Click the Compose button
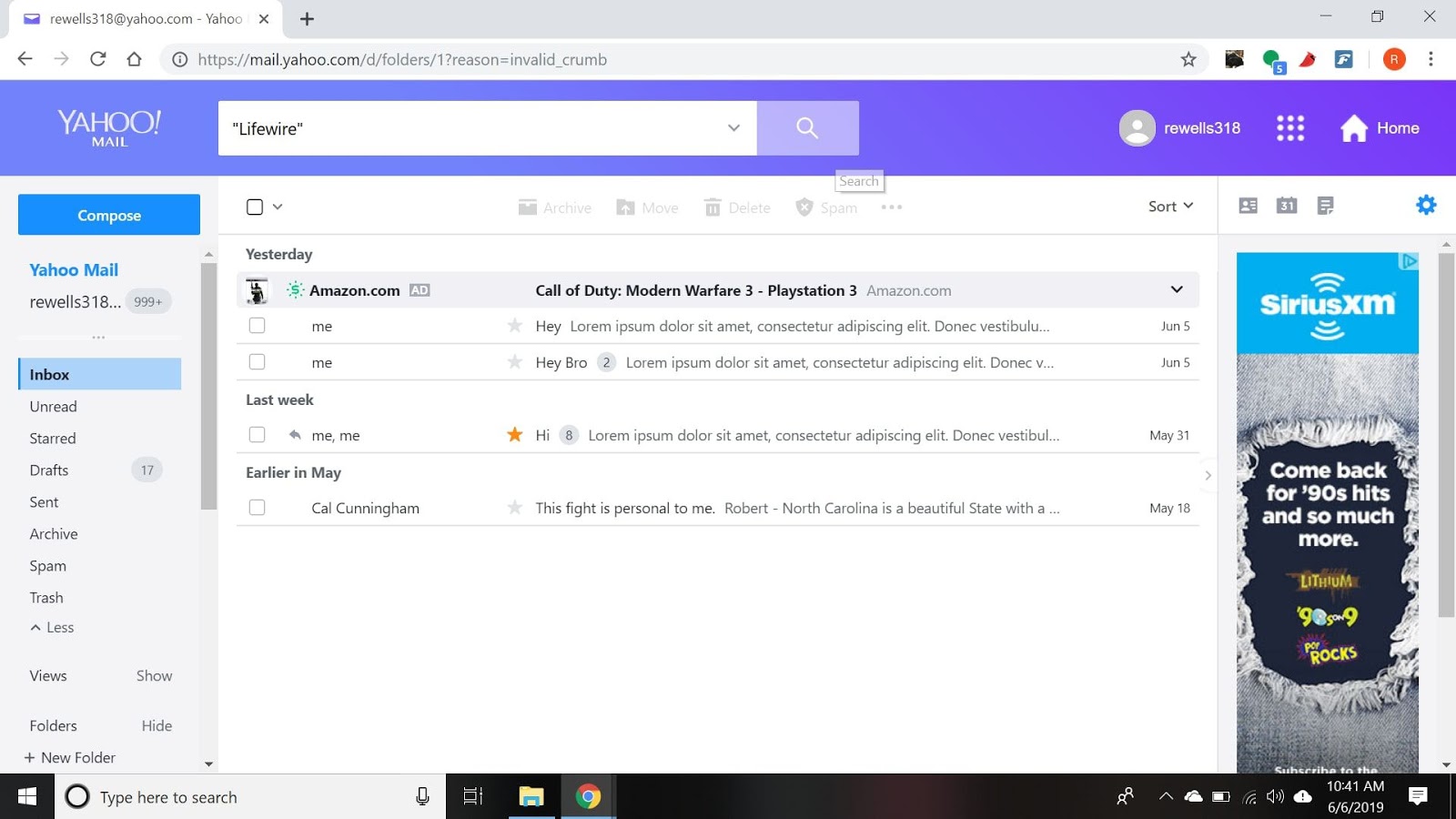This screenshot has width=1456, height=819. coord(108,215)
